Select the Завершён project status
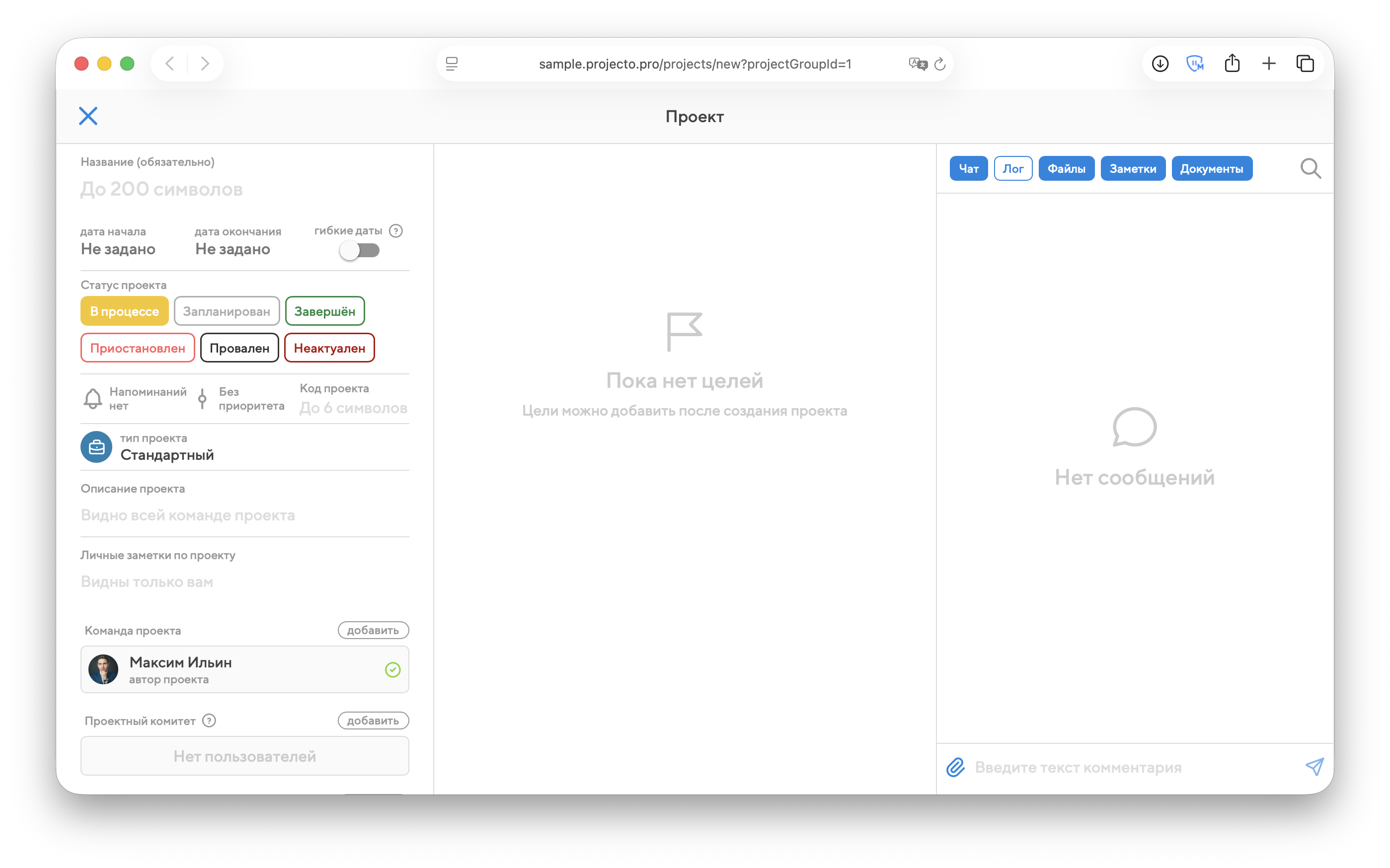The width and height of the screenshot is (1390, 868). tap(324, 311)
